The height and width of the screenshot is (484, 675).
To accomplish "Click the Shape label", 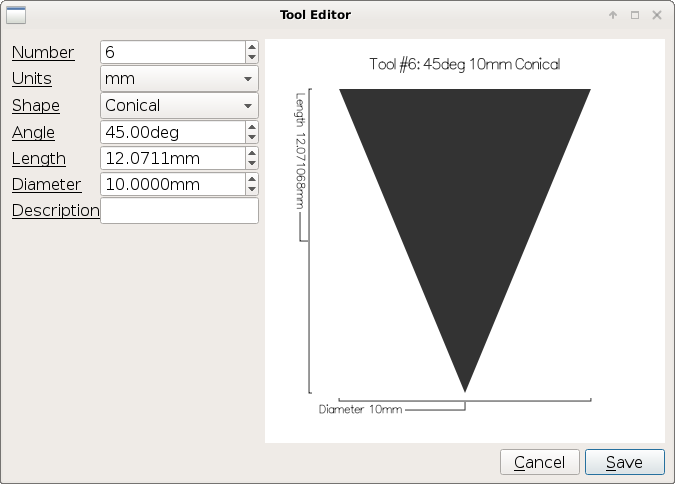I will point(36,105).
